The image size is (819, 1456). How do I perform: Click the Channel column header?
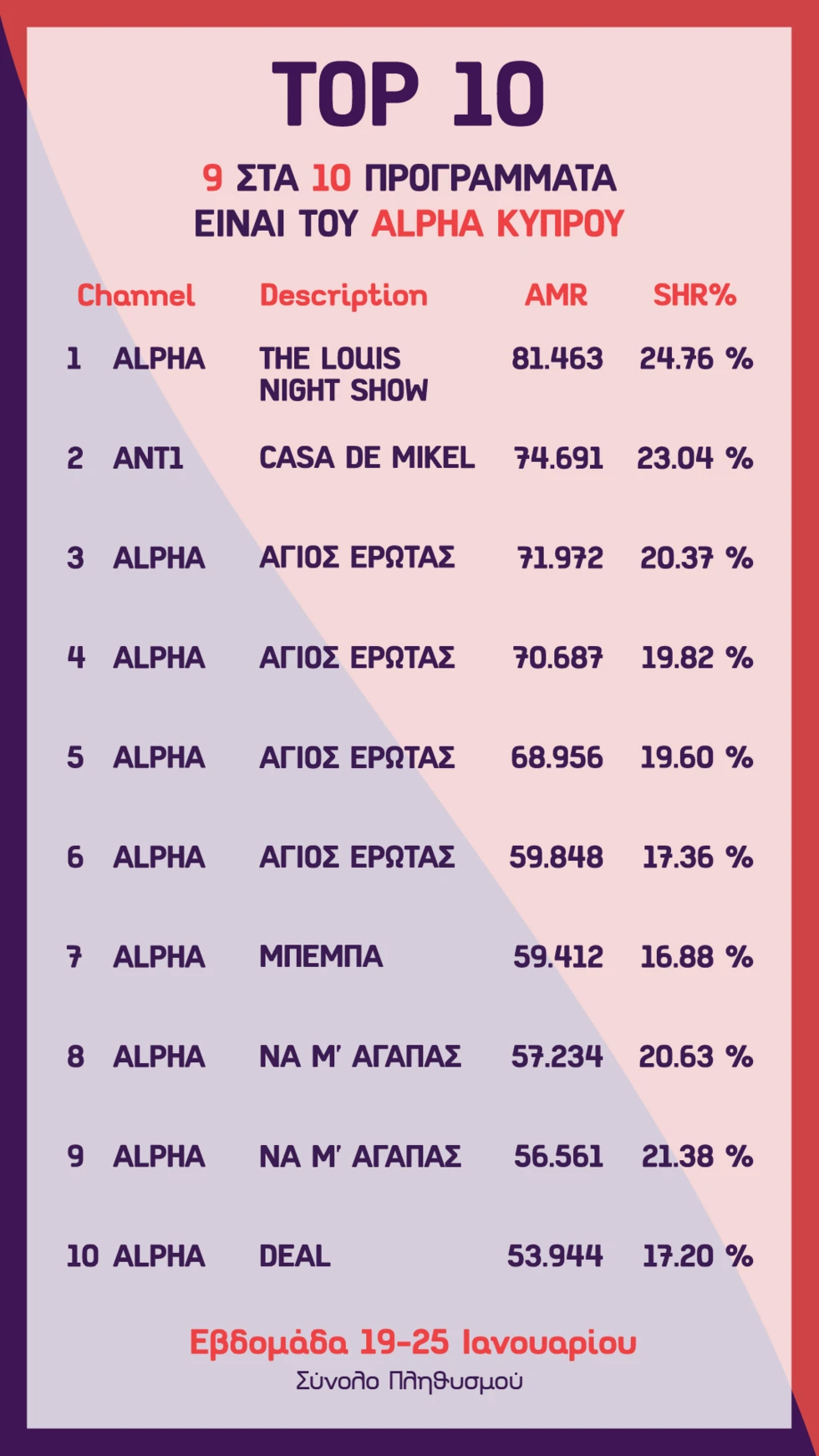[x=135, y=295]
